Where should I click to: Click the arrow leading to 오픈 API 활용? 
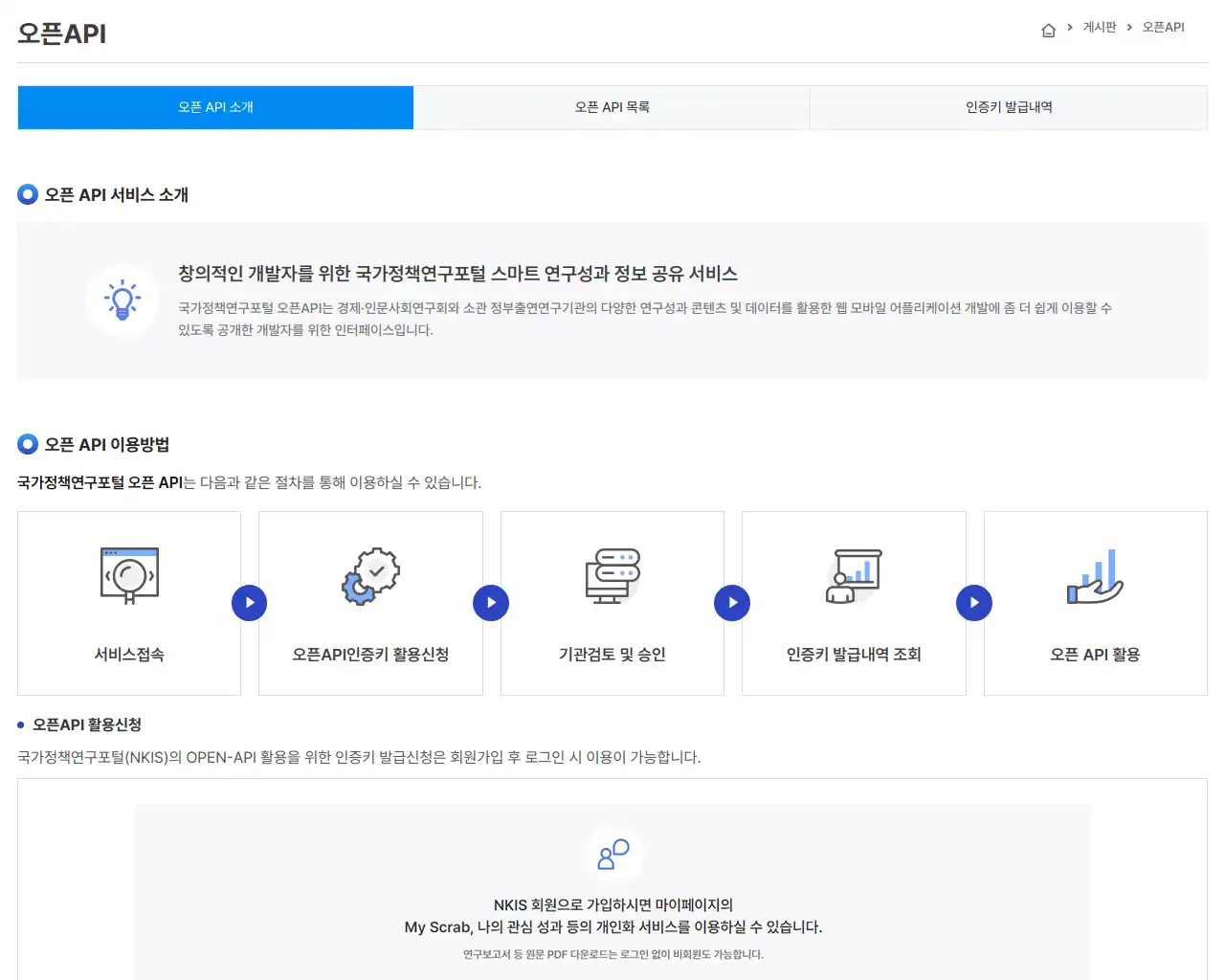pyautogui.click(x=974, y=603)
